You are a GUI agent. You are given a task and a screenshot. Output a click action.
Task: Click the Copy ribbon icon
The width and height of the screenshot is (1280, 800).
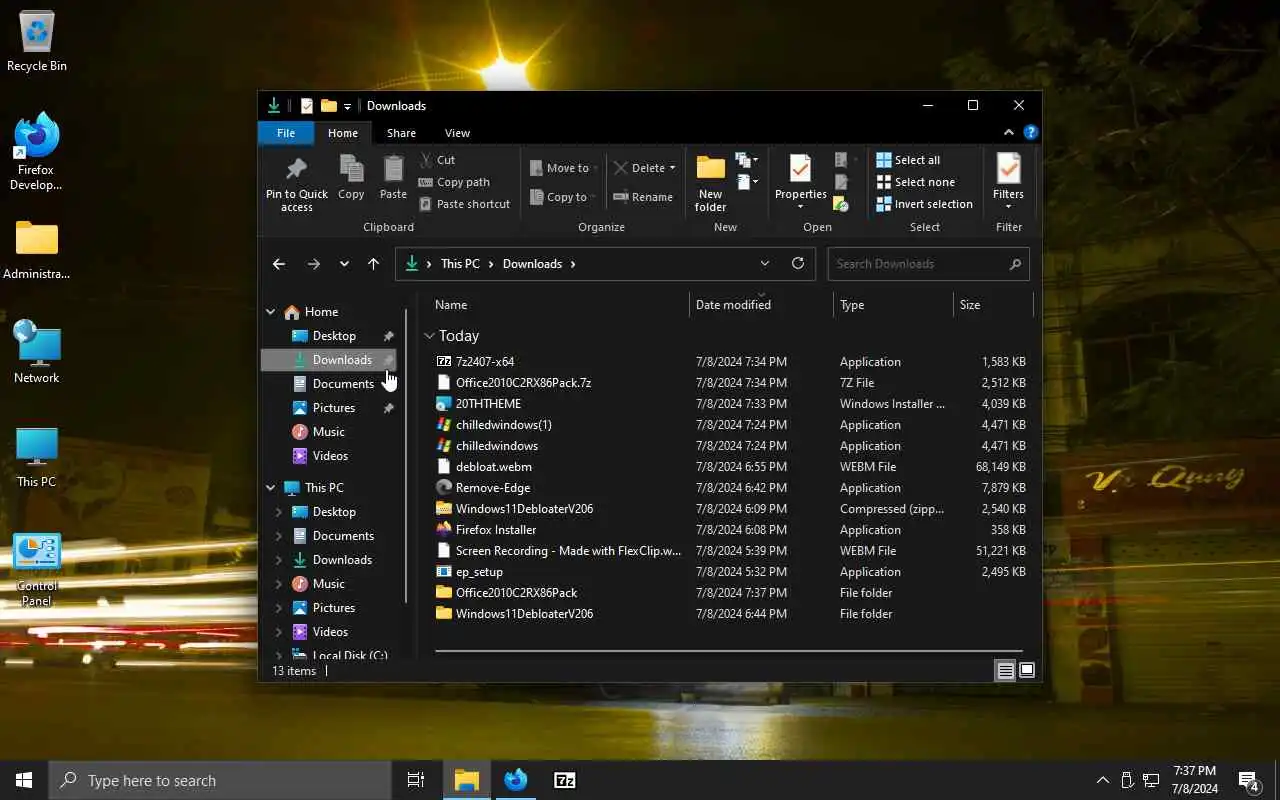[351, 169]
